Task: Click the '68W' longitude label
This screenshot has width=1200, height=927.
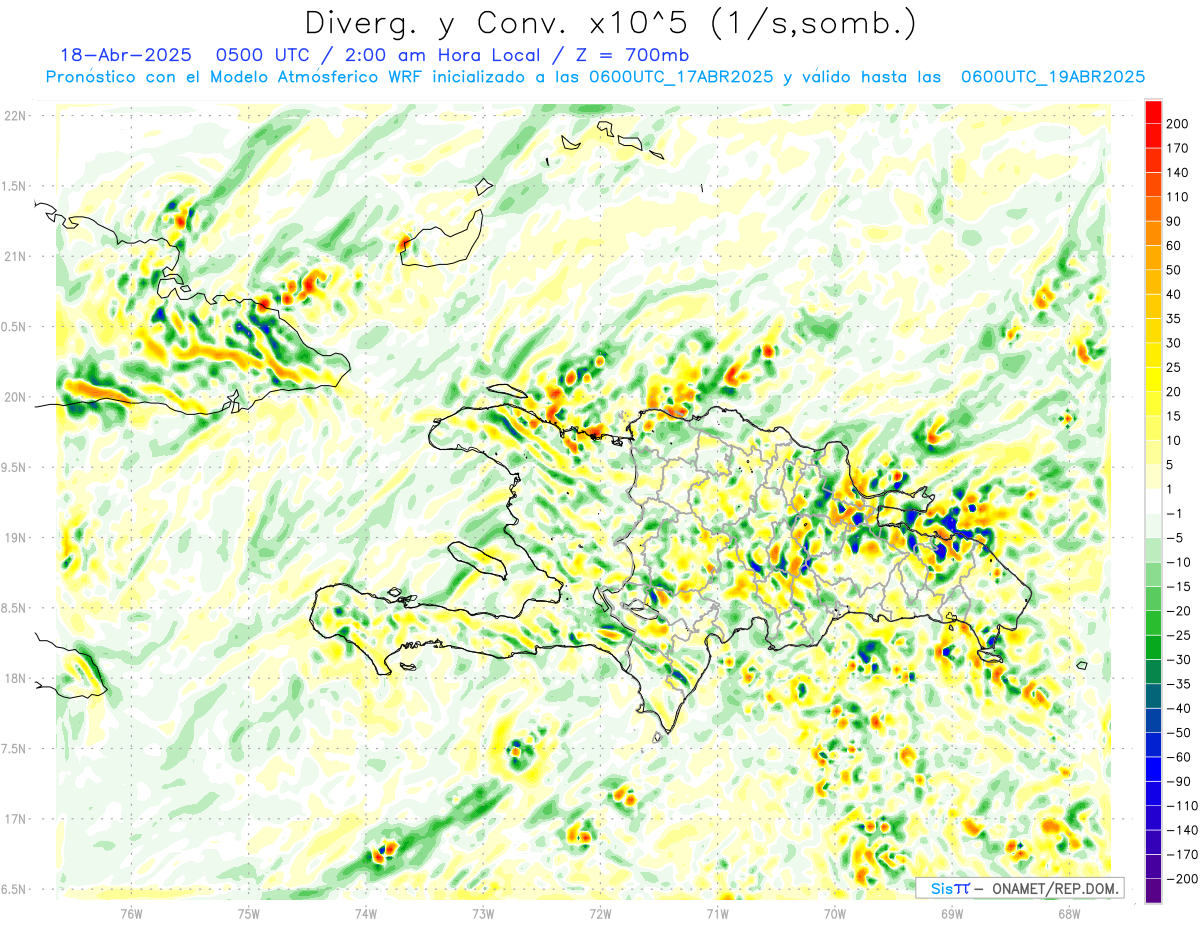Action: [x=1069, y=914]
